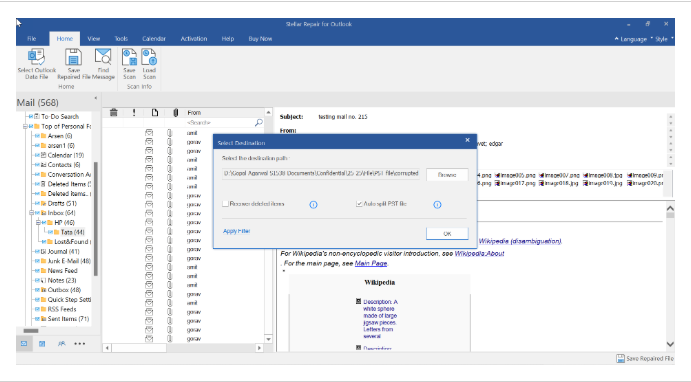Toggle Auto split PST file checkbox
This screenshot has width=691, height=382.
[x=359, y=204]
